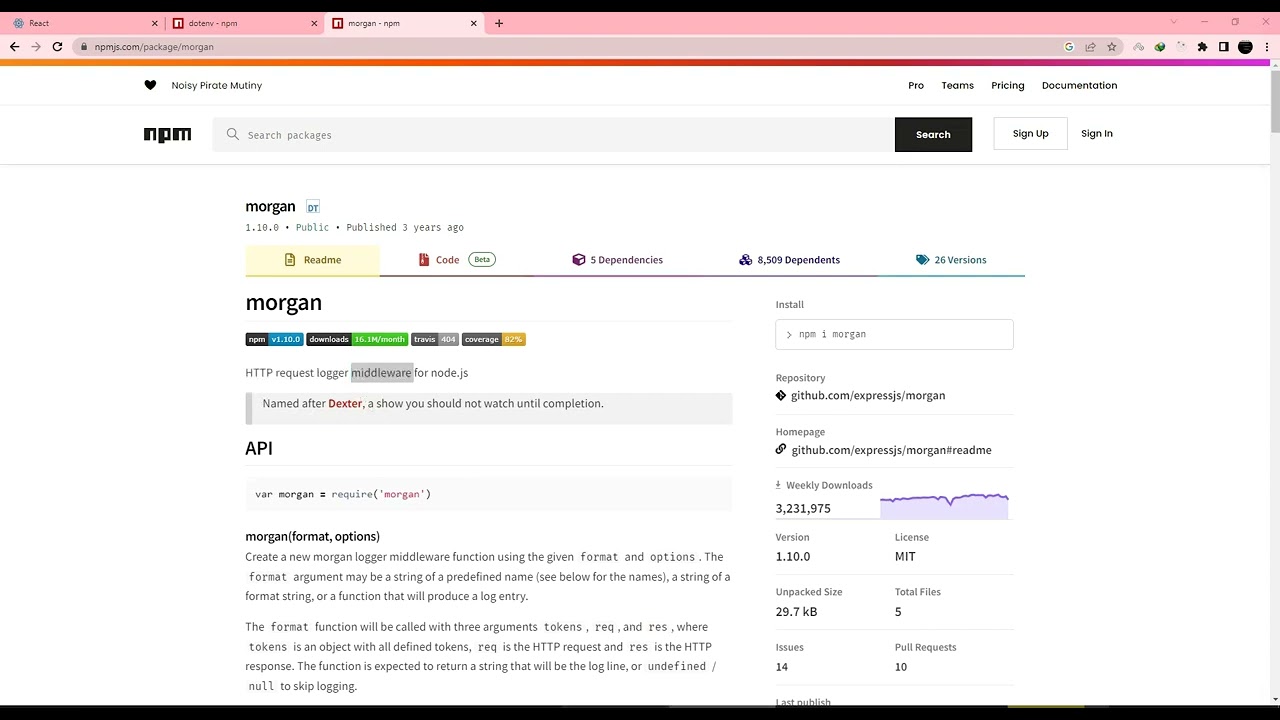Reload the page with the refresh icon

pyautogui.click(x=57, y=47)
